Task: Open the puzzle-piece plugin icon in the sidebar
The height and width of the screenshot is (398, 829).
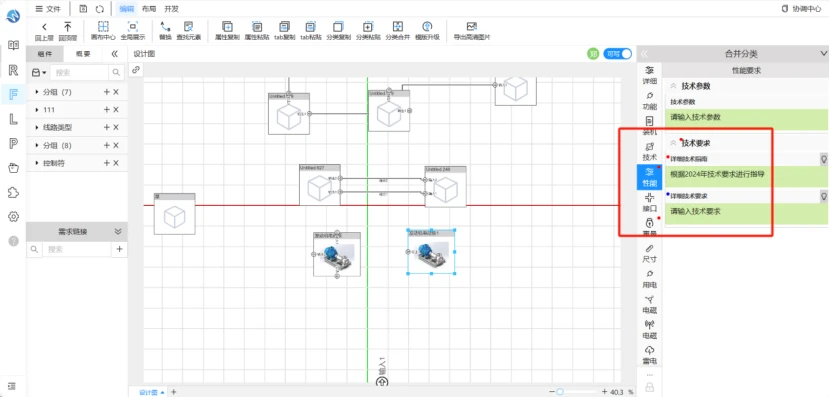Action: (14, 192)
